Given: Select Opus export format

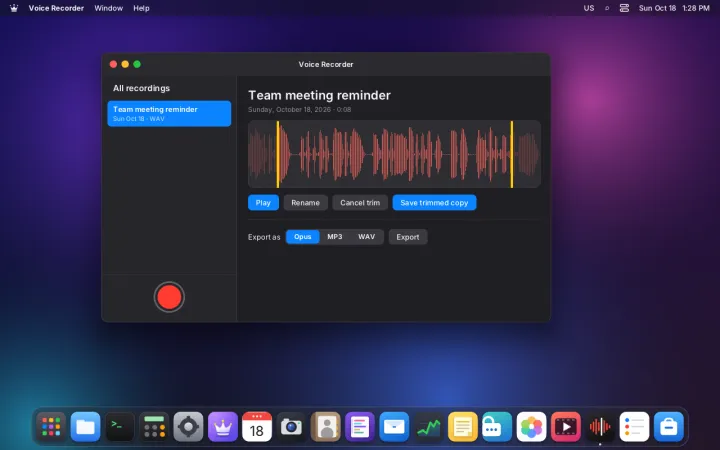Looking at the screenshot, I should 303,236.
